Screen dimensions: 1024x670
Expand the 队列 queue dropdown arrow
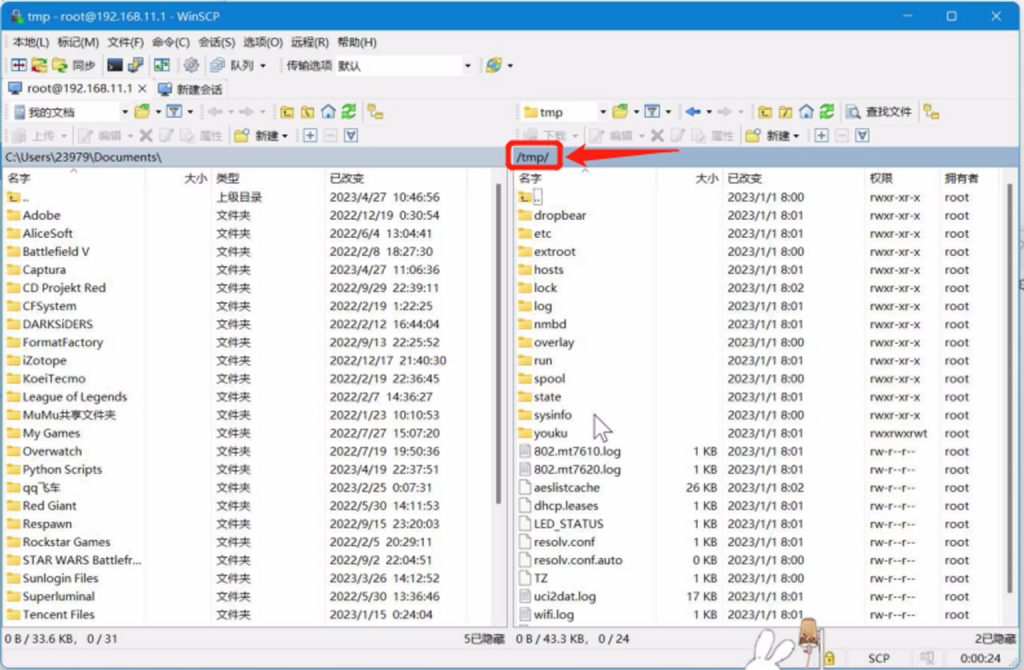tap(263, 66)
